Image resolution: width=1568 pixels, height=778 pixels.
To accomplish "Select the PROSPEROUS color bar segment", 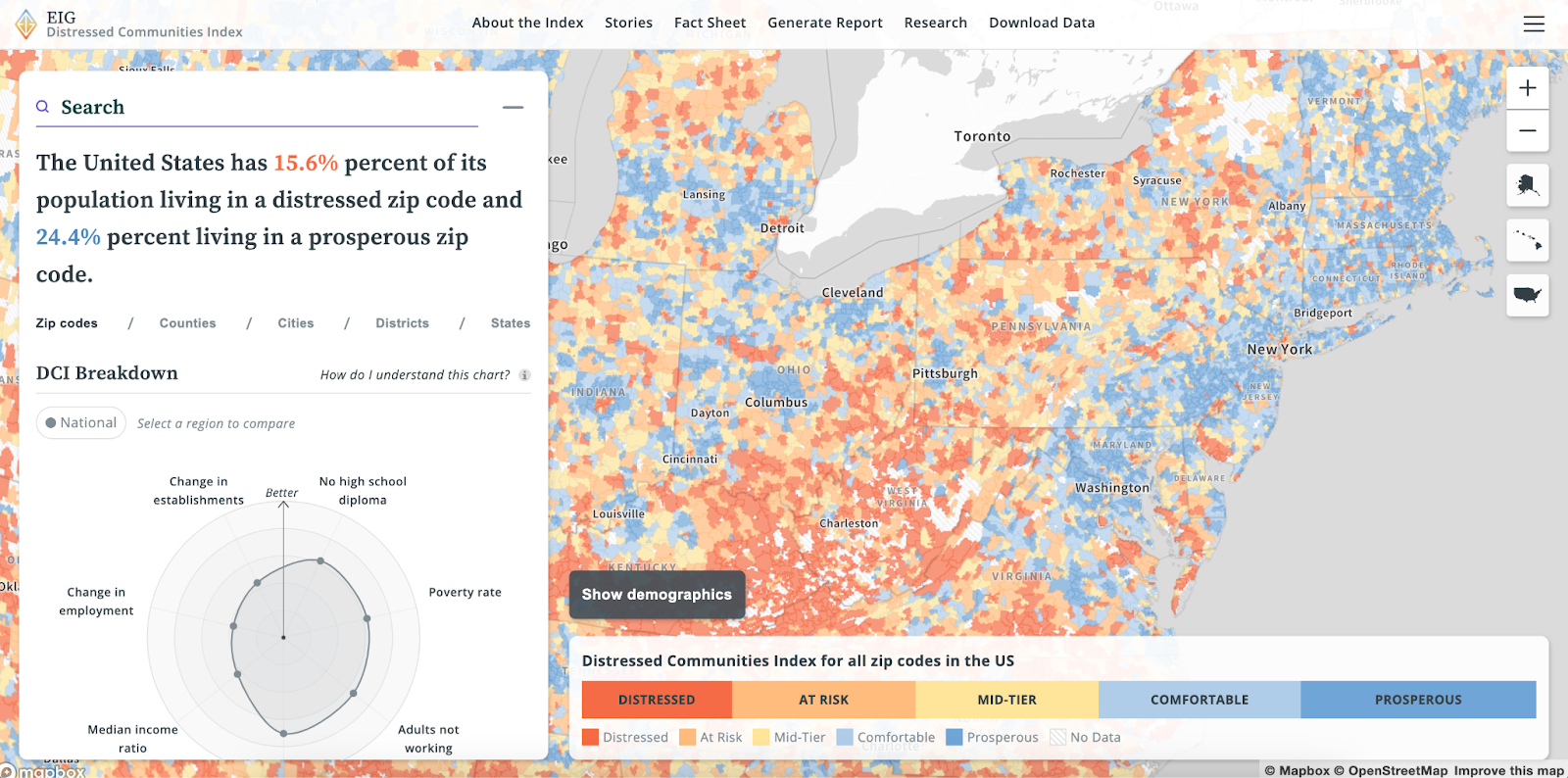I will pos(1418,700).
